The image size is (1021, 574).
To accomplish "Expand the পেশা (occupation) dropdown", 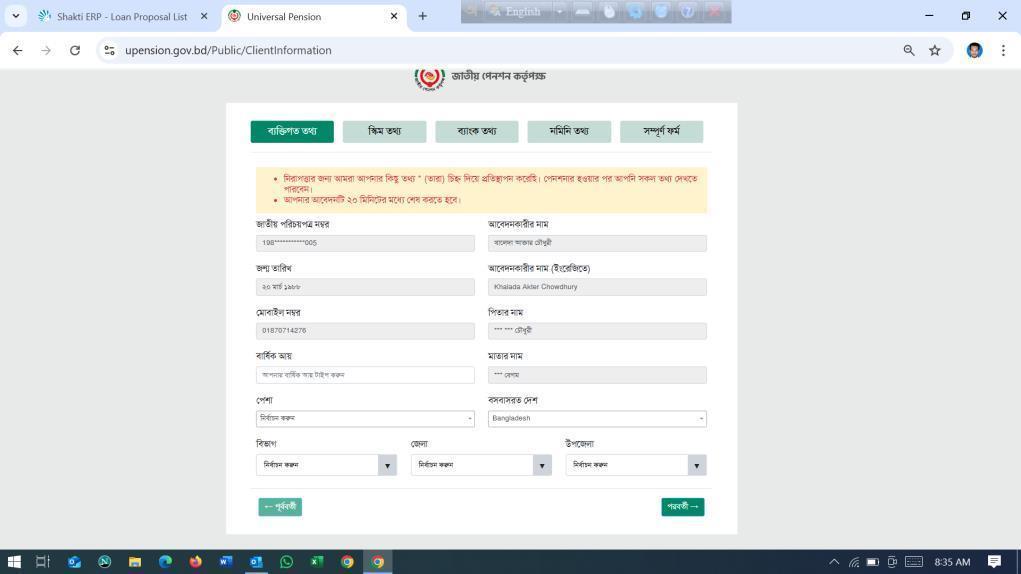I will [x=365, y=419].
